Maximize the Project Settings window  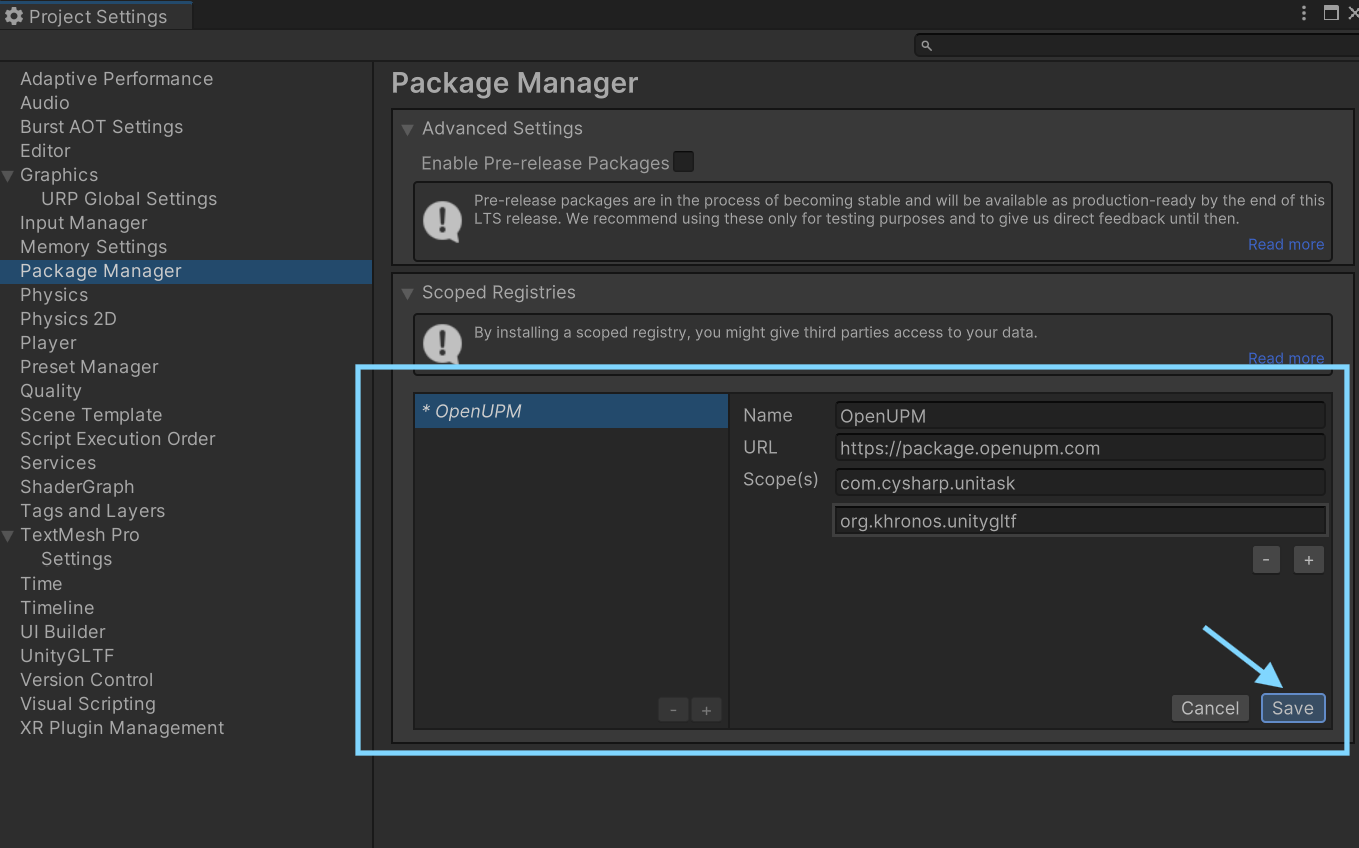pyautogui.click(x=1331, y=13)
